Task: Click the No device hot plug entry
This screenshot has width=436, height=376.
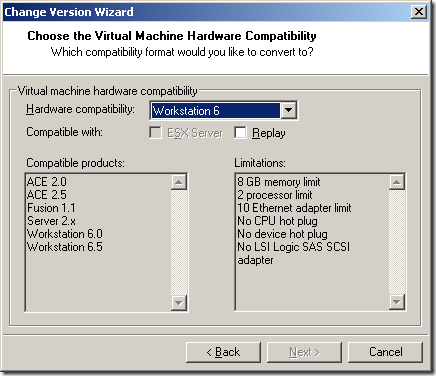Action: [282, 234]
